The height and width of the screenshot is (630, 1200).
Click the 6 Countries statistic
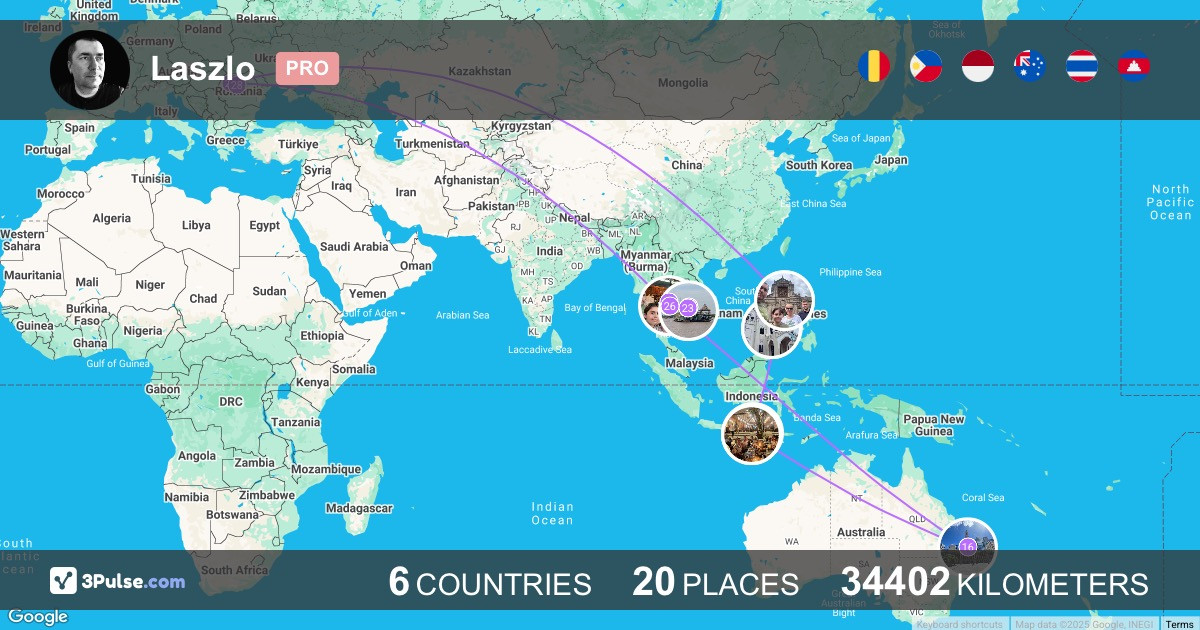(490, 582)
